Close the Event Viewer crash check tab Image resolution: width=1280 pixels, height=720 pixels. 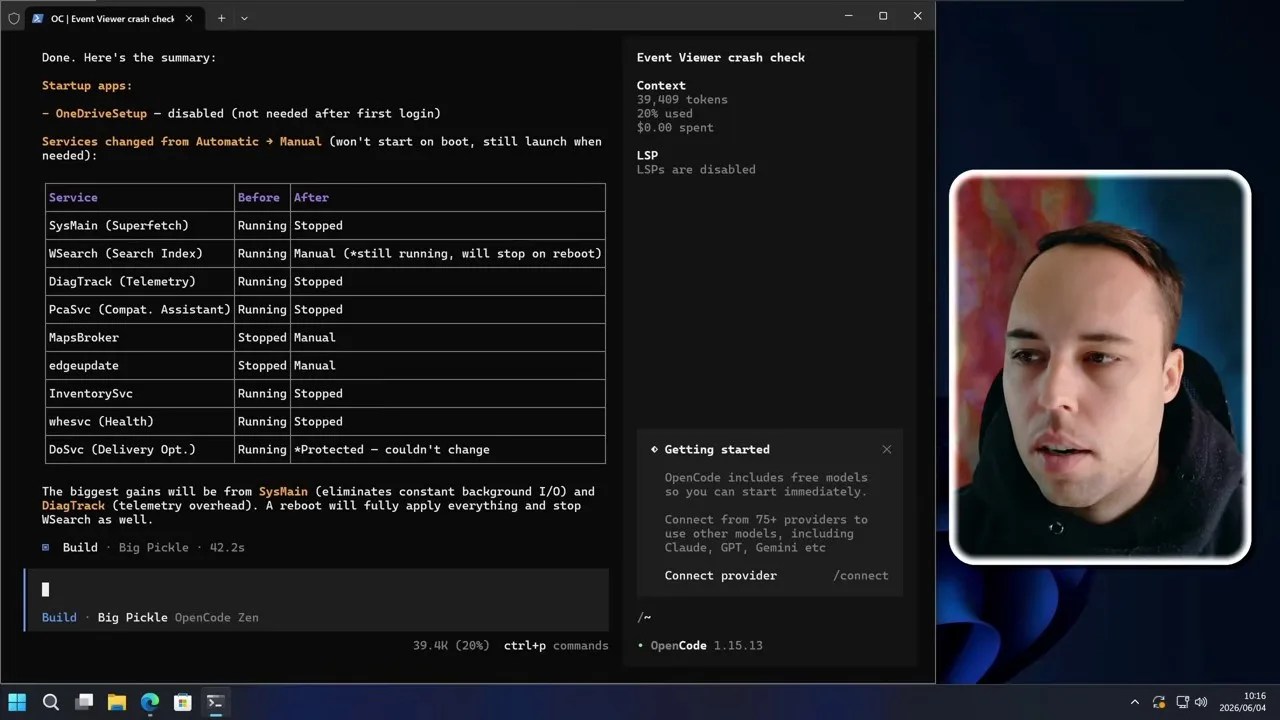pyautogui.click(x=189, y=18)
